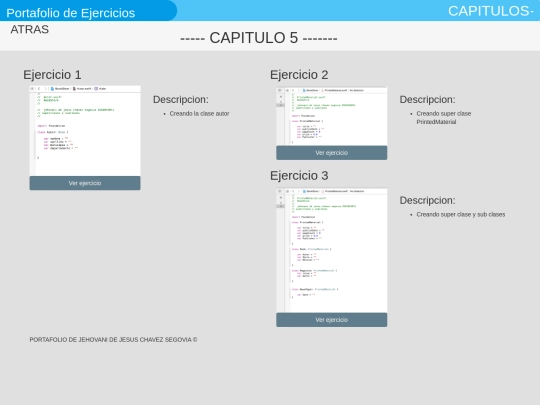540x405 pixels.
Task: Open the Ejercicio 3 code screenshot thumbnail
Action: pyautogui.click(x=332, y=250)
